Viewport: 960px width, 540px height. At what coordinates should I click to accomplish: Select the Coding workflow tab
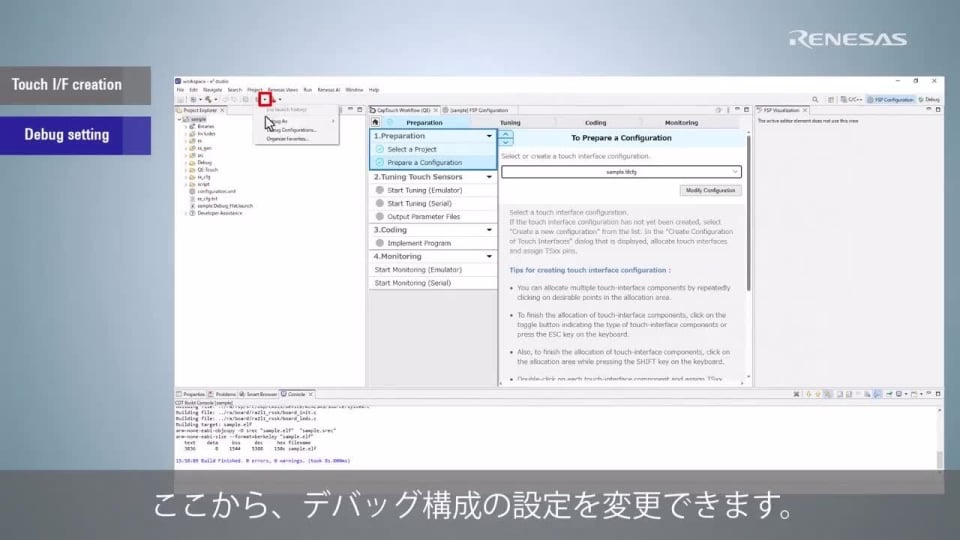595,122
